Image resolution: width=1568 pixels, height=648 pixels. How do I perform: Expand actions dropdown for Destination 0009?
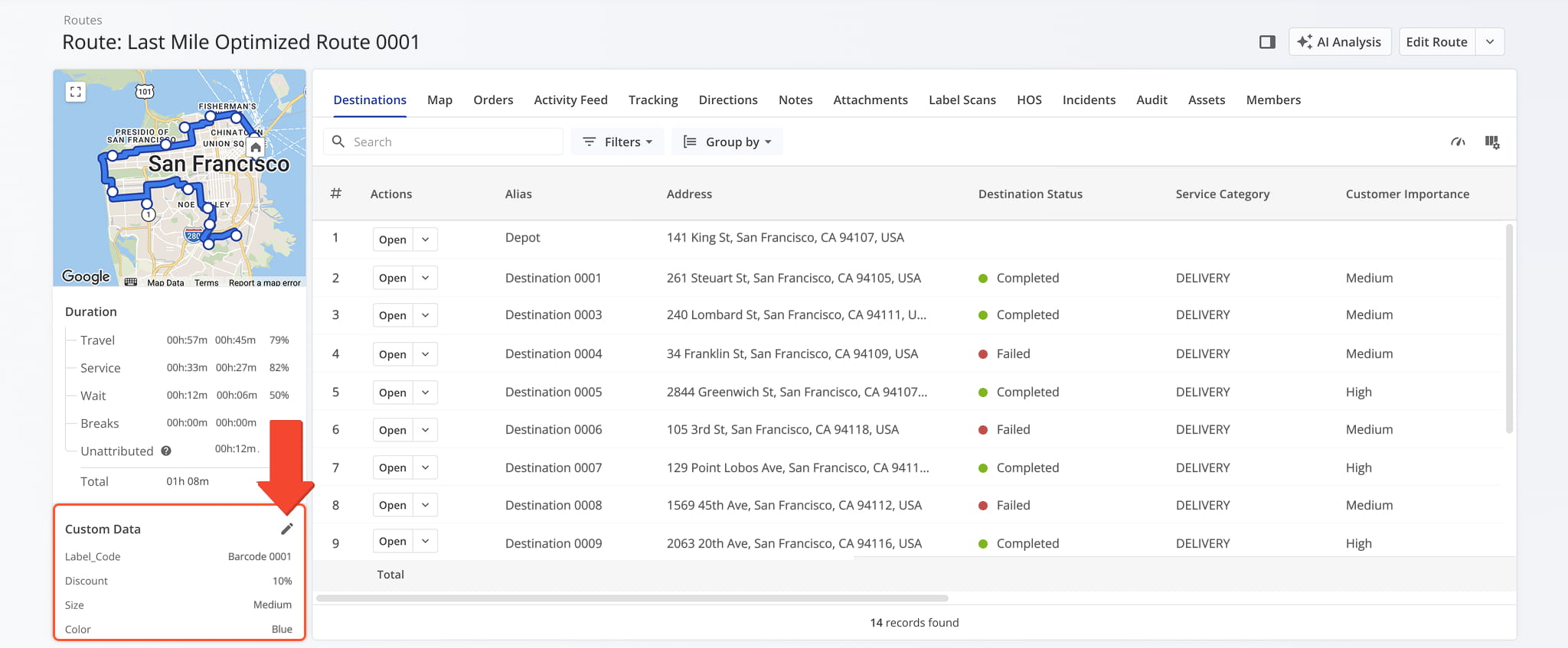coord(425,541)
